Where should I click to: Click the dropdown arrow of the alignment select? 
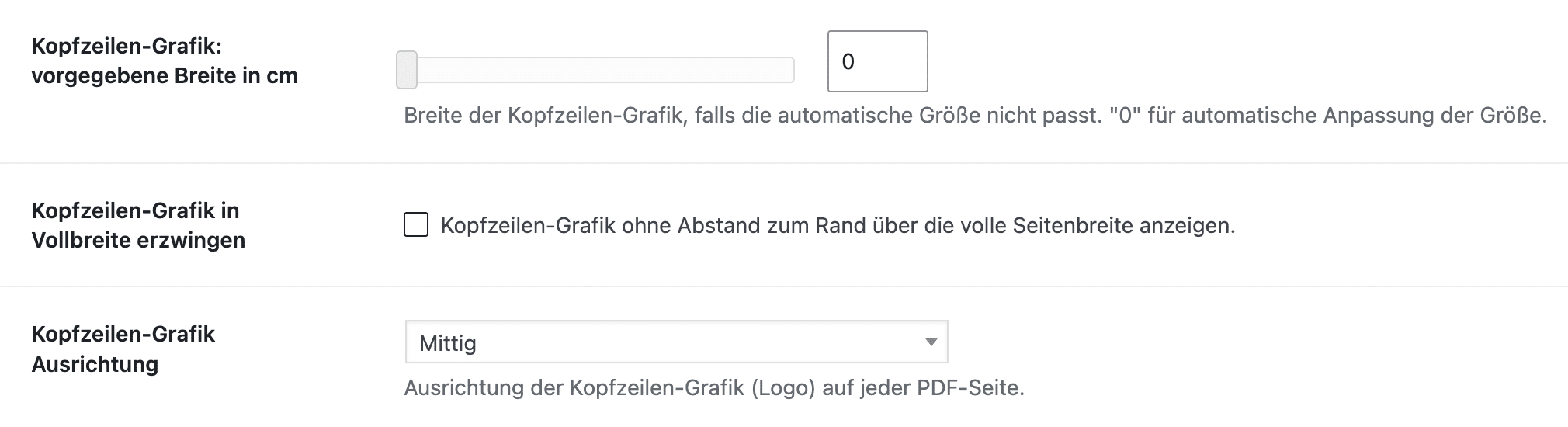click(x=931, y=342)
